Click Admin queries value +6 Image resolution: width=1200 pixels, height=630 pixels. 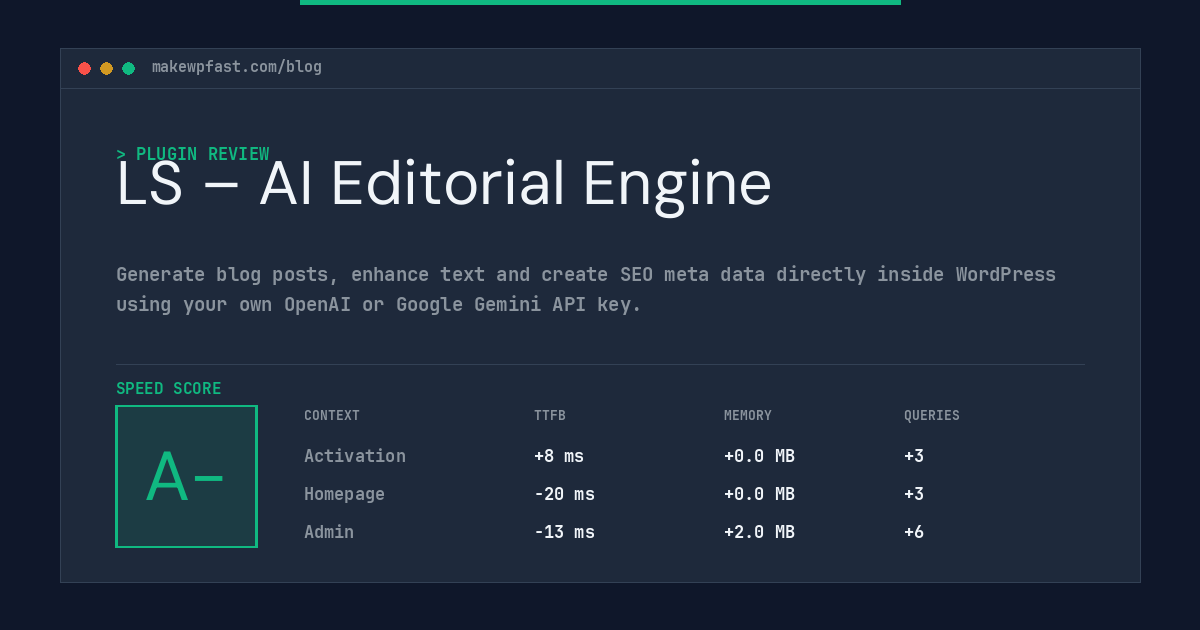(914, 532)
